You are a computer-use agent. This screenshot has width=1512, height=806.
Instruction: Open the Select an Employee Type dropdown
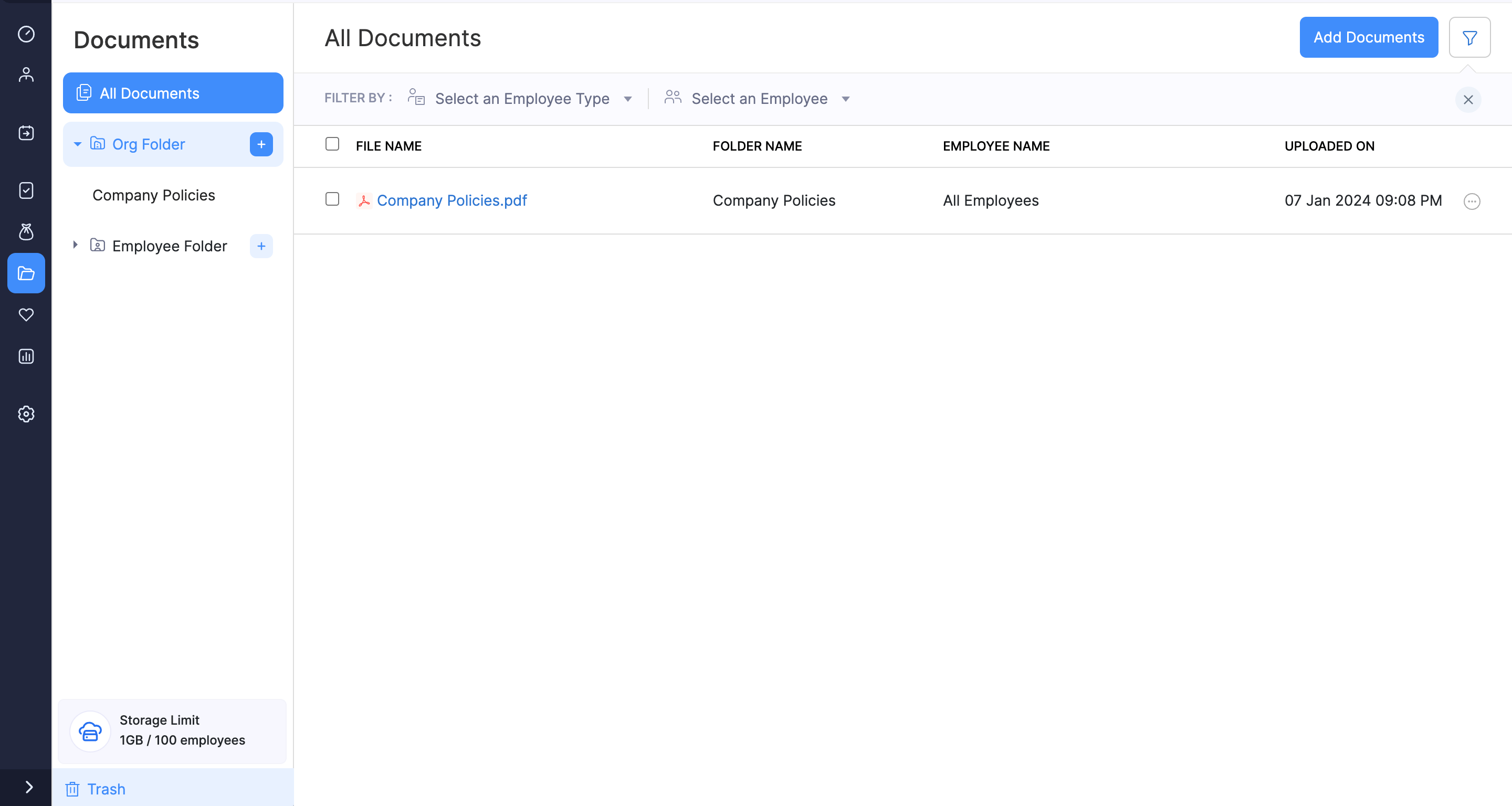click(x=521, y=98)
